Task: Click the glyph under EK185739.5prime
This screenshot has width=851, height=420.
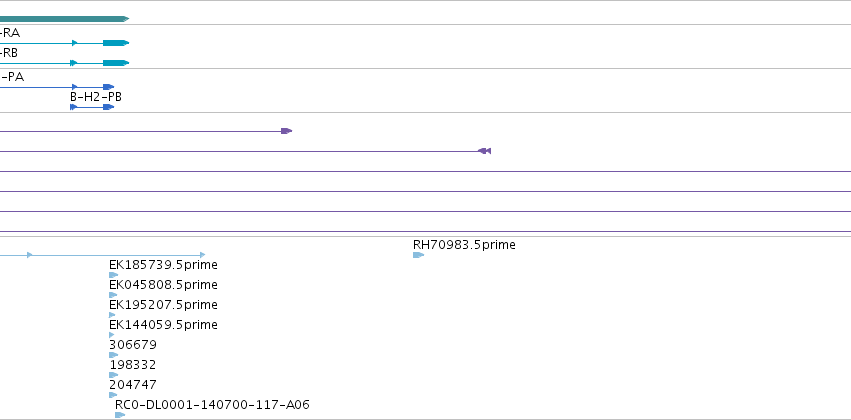Action: point(113,275)
